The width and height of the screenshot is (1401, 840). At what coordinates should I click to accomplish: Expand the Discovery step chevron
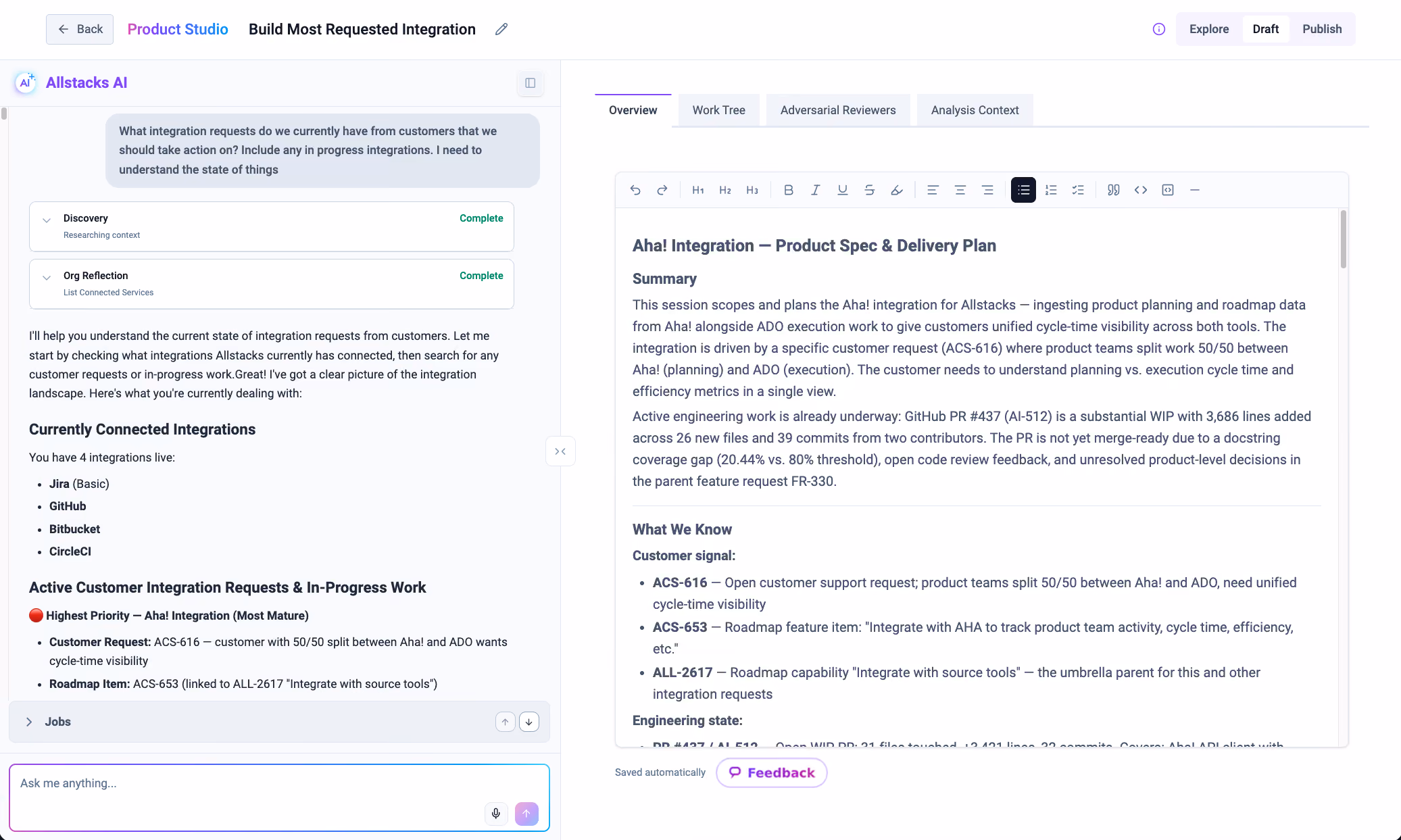47,220
